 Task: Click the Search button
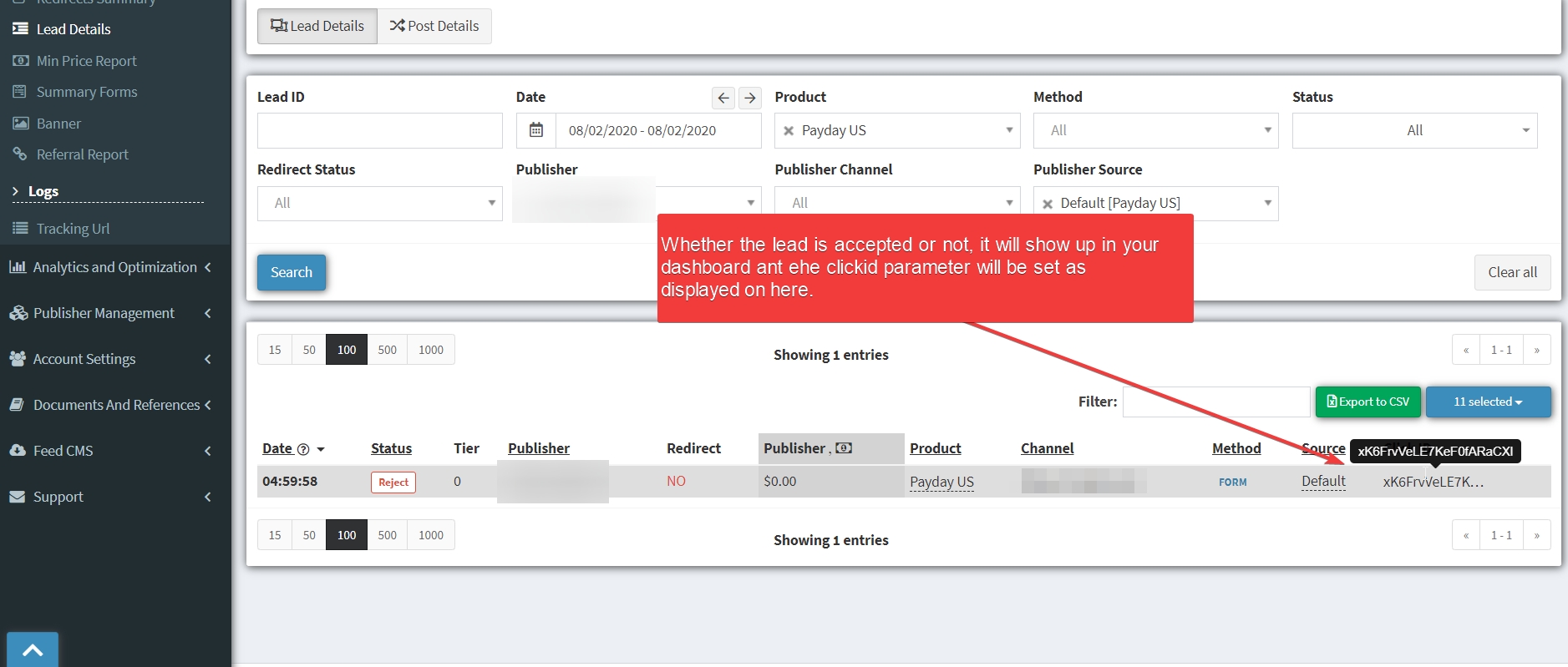click(x=291, y=272)
